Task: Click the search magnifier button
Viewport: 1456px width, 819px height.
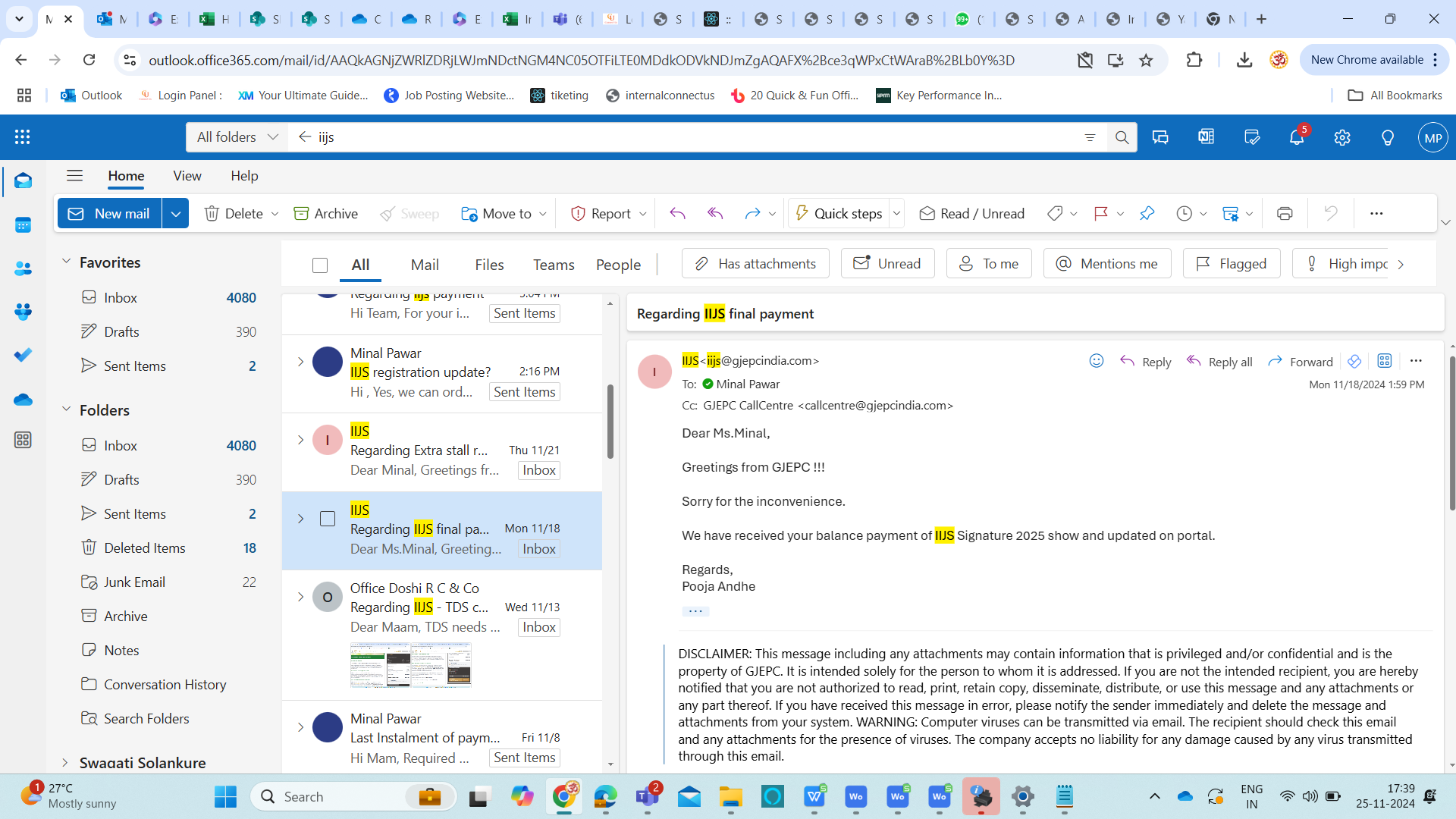Action: tap(1122, 137)
